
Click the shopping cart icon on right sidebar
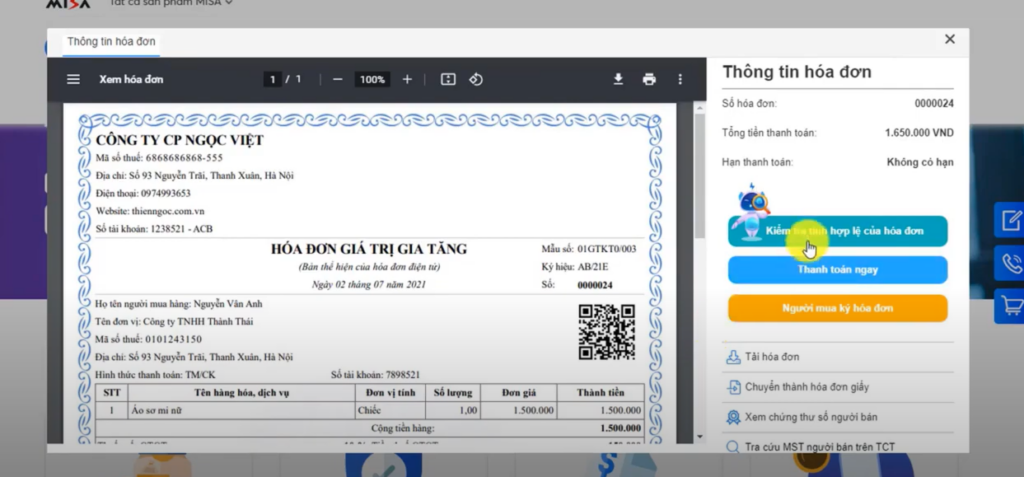point(1010,306)
